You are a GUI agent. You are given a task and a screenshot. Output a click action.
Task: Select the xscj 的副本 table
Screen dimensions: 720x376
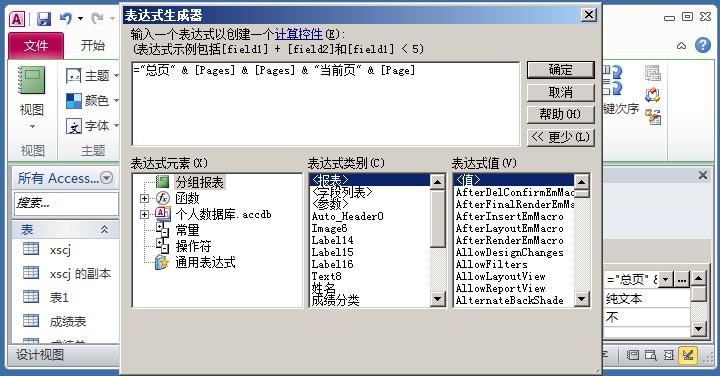(x=67, y=274)
